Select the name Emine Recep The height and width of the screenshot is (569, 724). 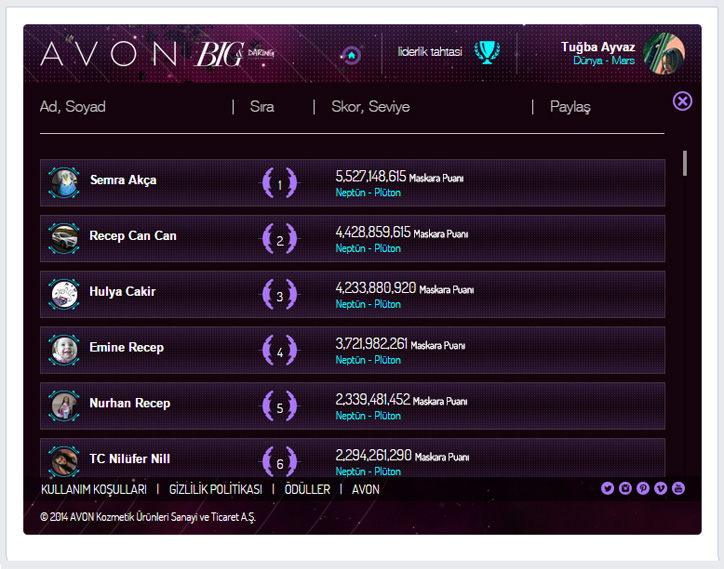127,347
